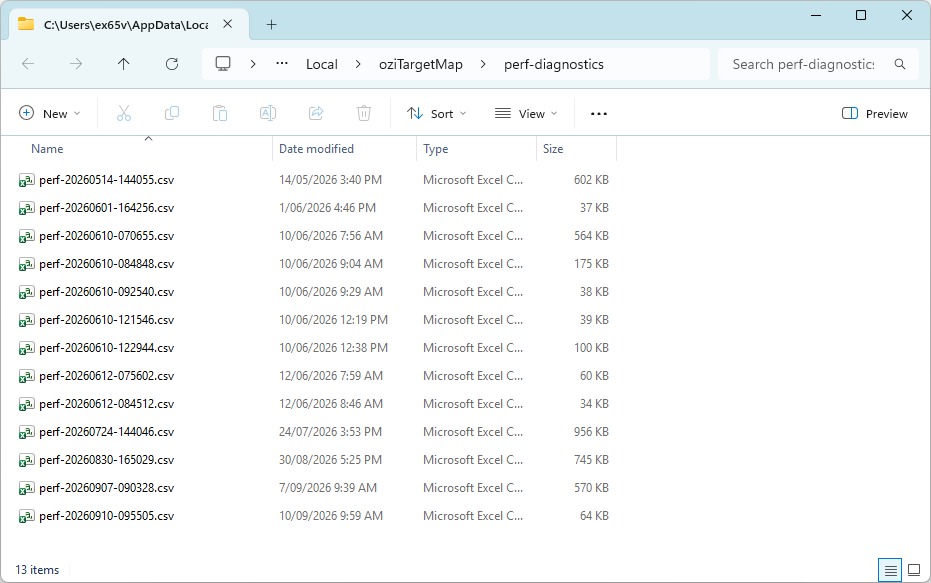Click the Cut scissors icon

pos(124,113)
